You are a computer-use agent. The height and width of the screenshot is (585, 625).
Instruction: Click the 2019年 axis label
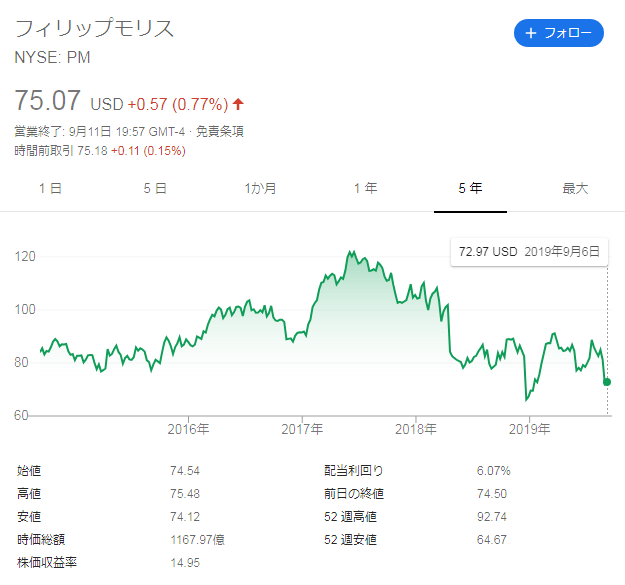[x=529, y=429]
